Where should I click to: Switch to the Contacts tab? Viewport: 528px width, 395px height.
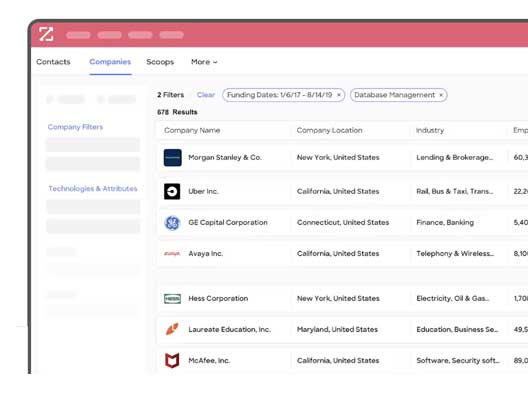[53, 62]
